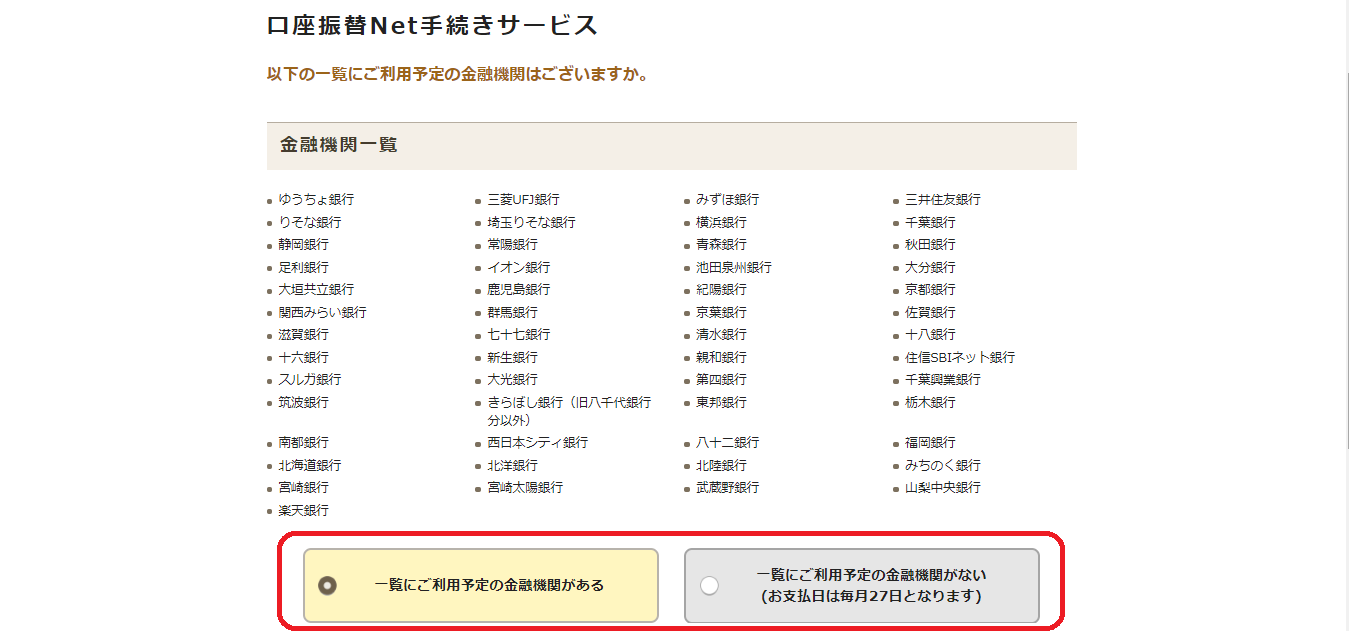The image size is (1349, 631).
Task: Click the '東邦銀行' list entry
Action: point(721,402)
